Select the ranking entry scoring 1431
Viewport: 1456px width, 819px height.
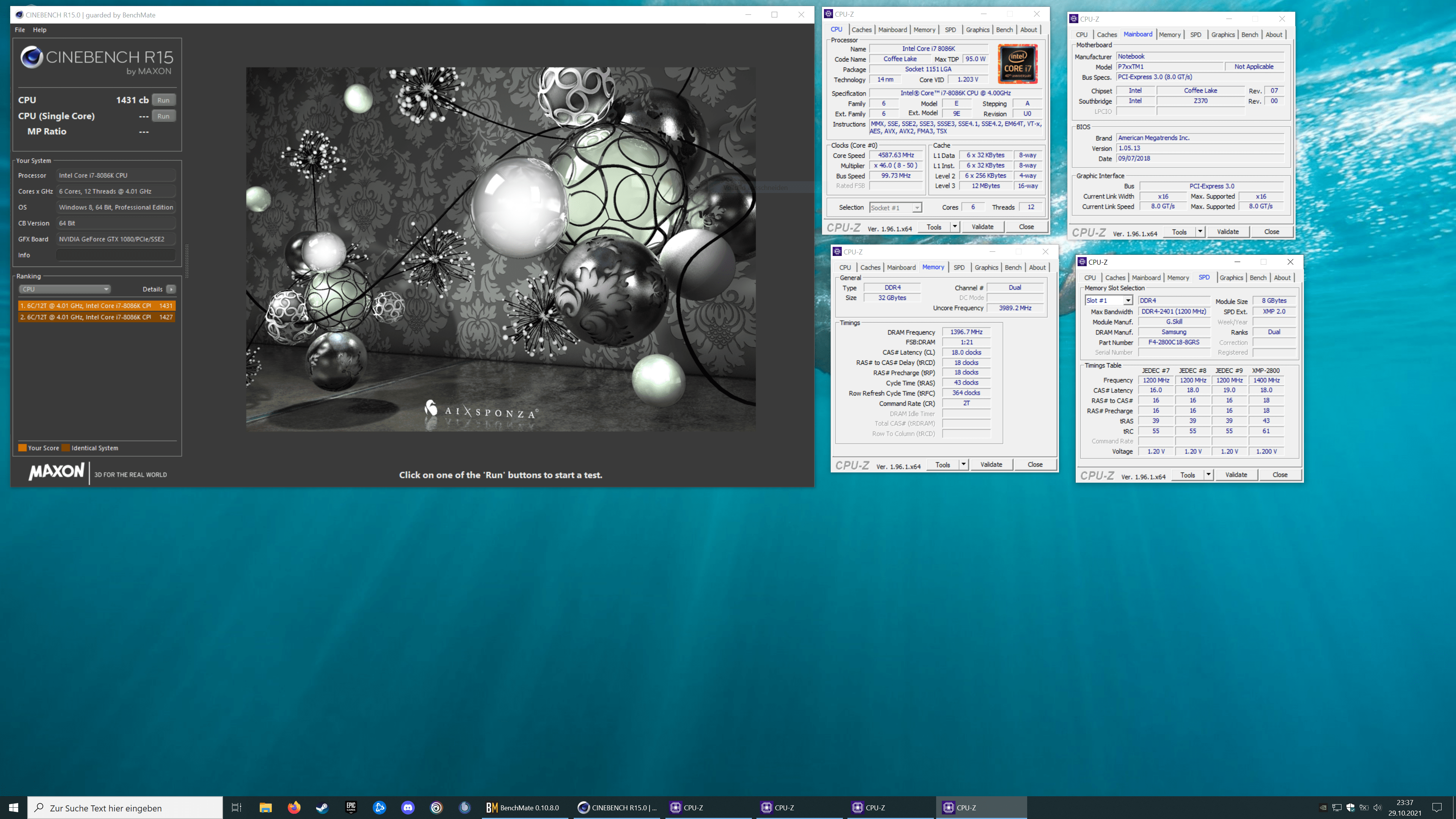pyautogui.click(x=97, y=305)
